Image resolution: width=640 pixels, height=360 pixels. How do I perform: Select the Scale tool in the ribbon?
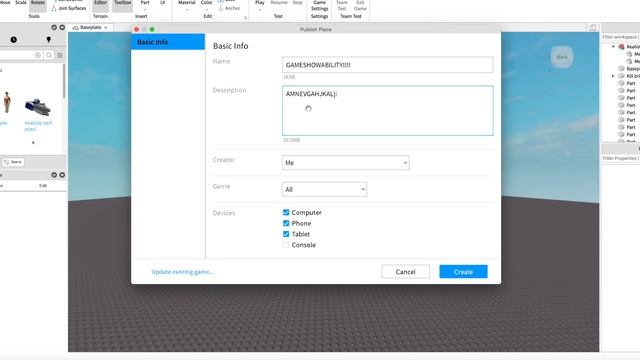click(x=21, y=2)
